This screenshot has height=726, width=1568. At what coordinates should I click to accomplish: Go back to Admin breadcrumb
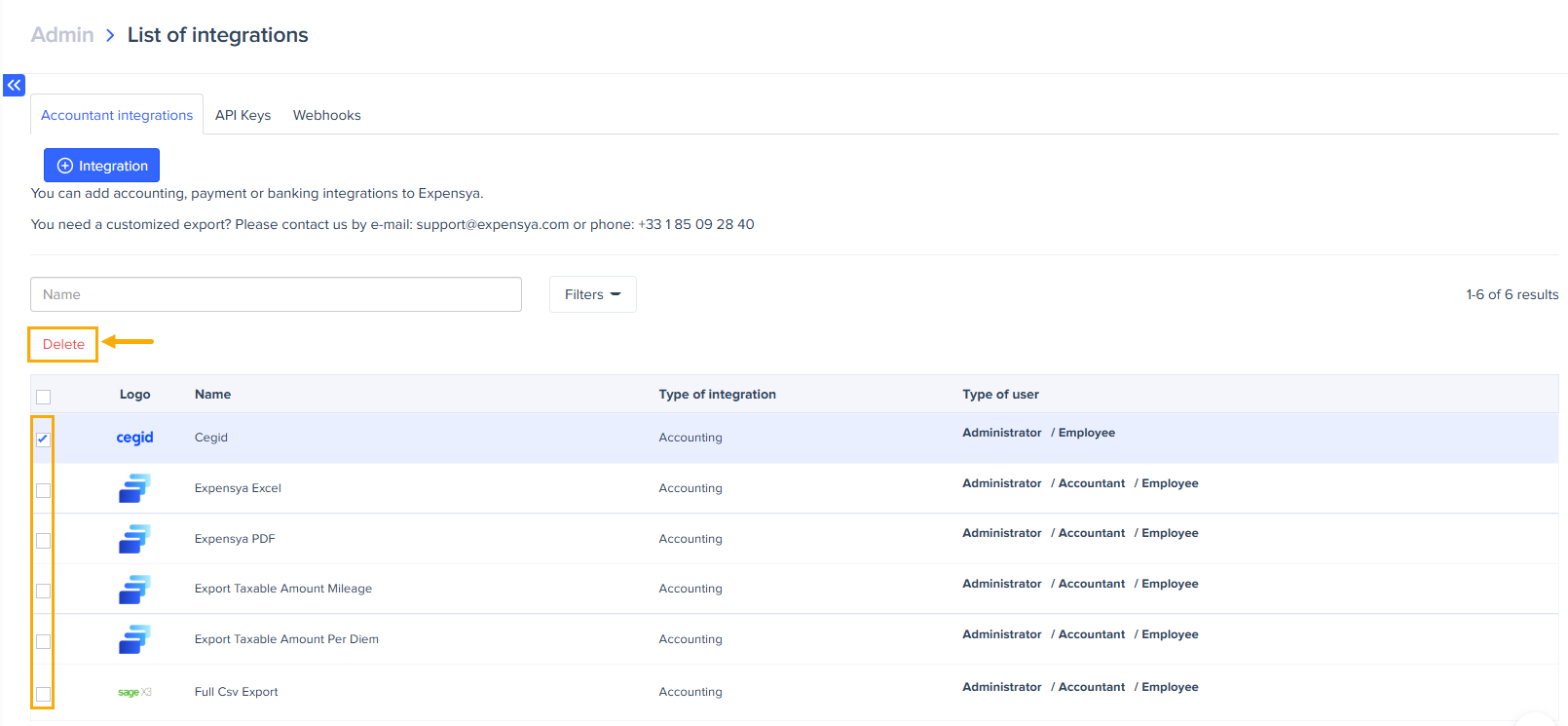tap(62, 35)
